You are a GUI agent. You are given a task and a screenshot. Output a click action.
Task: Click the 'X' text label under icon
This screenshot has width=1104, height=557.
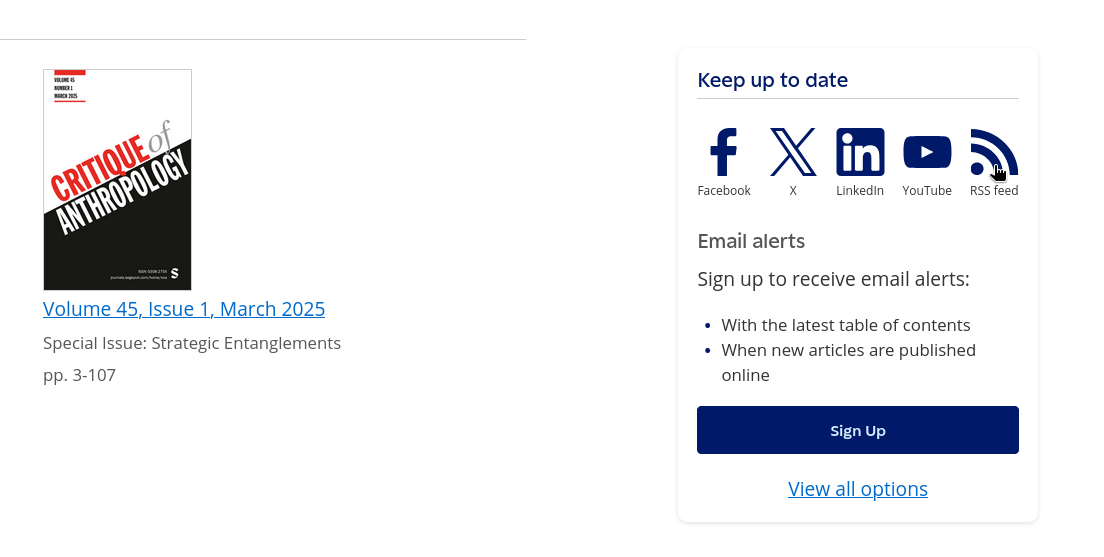click(793, 191)
